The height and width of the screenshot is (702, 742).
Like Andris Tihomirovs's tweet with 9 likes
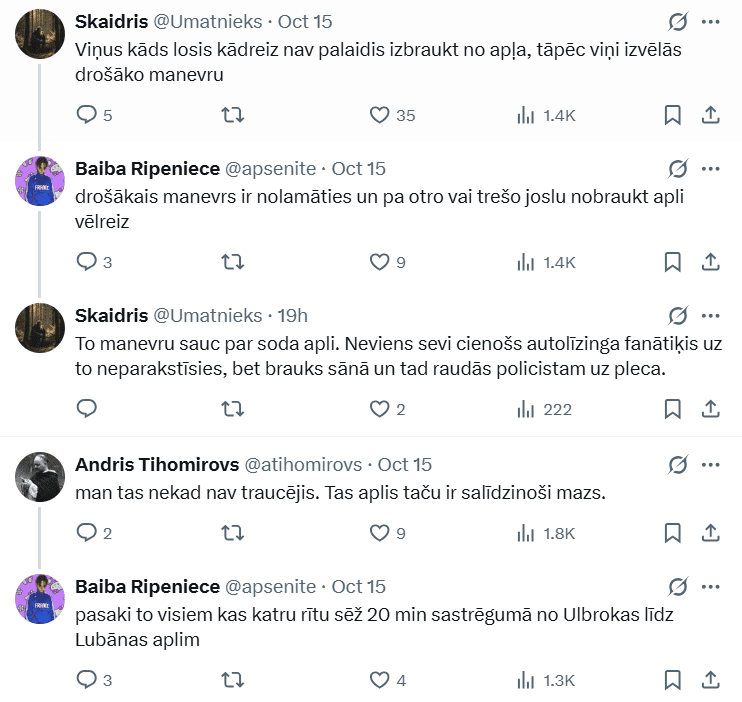point(379,533)
